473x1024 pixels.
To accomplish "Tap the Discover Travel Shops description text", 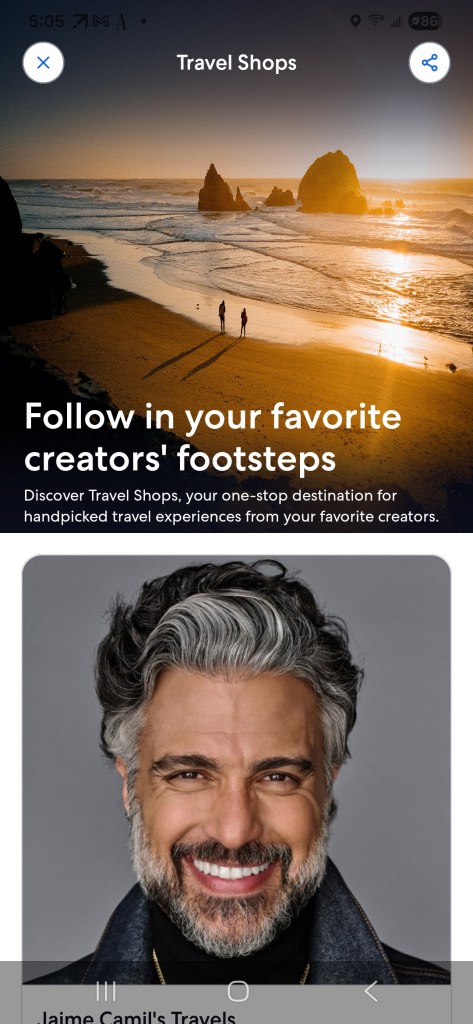I will 231,506.
